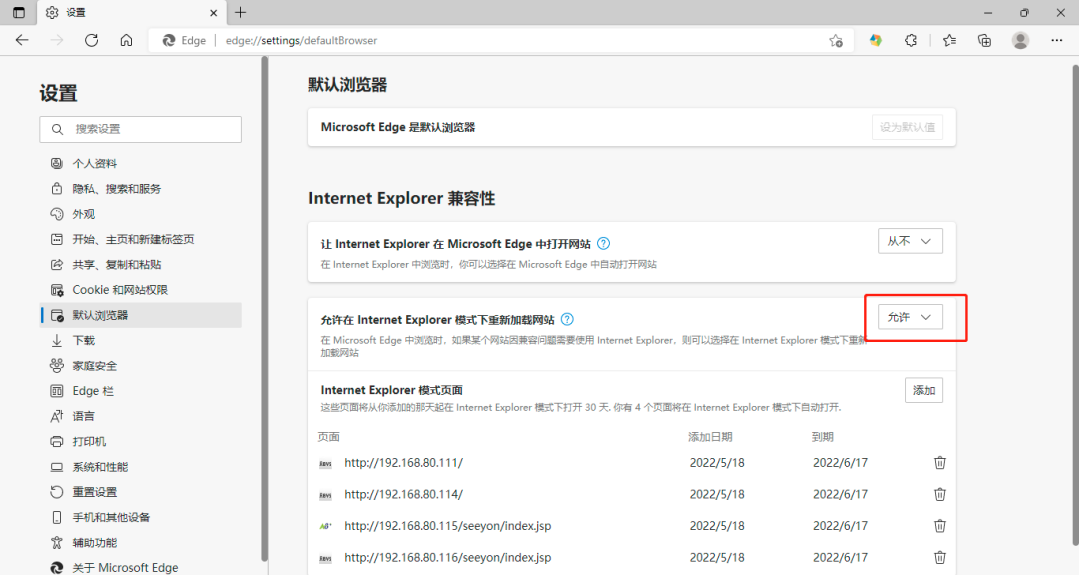Delete the http://192.168.80.114/ entry
This screenshot has width=1079, height=575.
pos(939,495)
